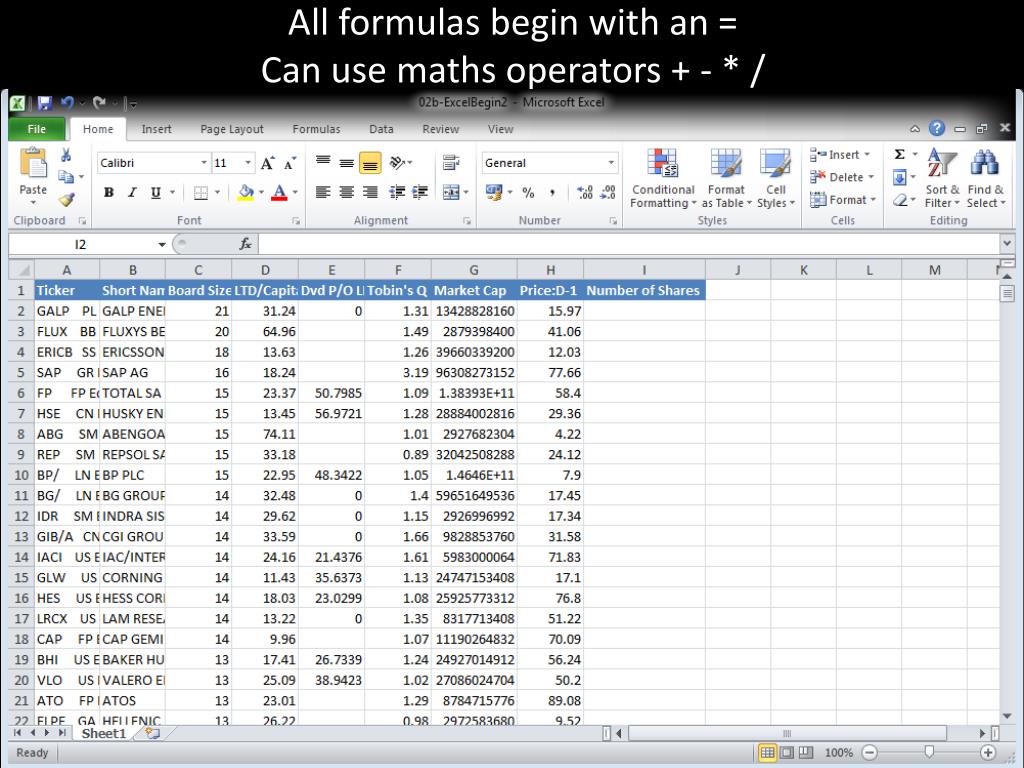
Task: Apply Percent Style format
Action: [528, 193]
